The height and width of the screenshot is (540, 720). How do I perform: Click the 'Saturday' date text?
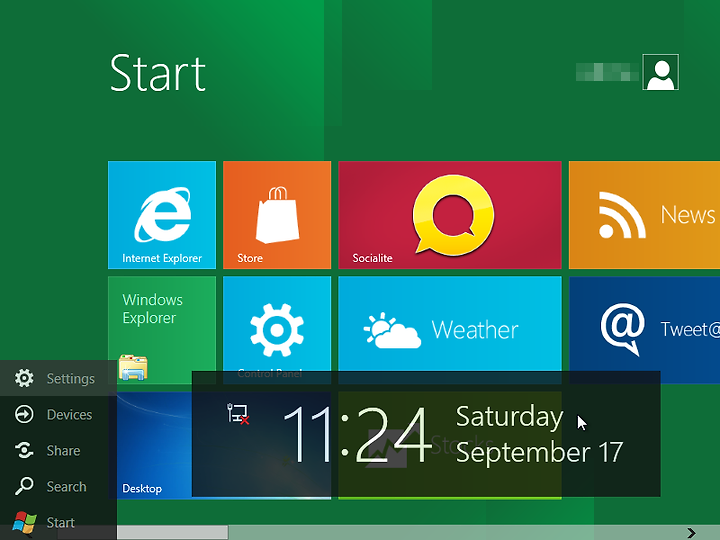509,416
